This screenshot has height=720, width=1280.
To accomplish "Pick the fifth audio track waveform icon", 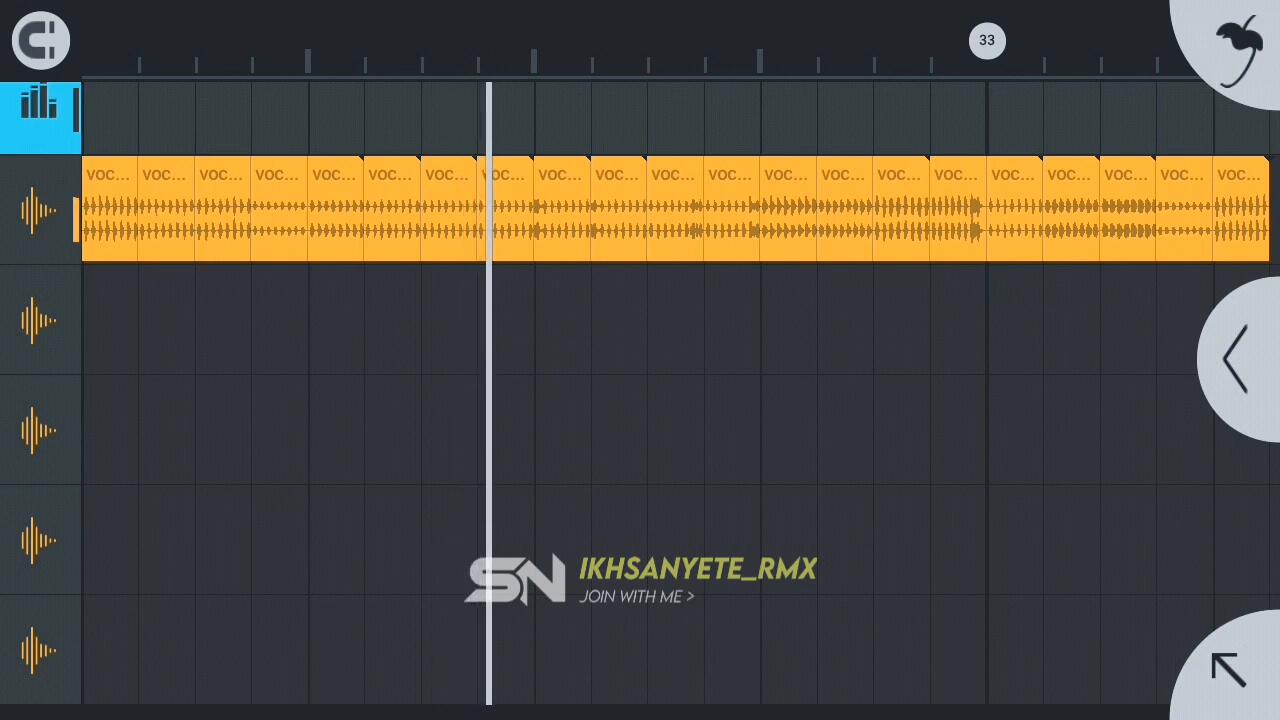I will point(38,650).
